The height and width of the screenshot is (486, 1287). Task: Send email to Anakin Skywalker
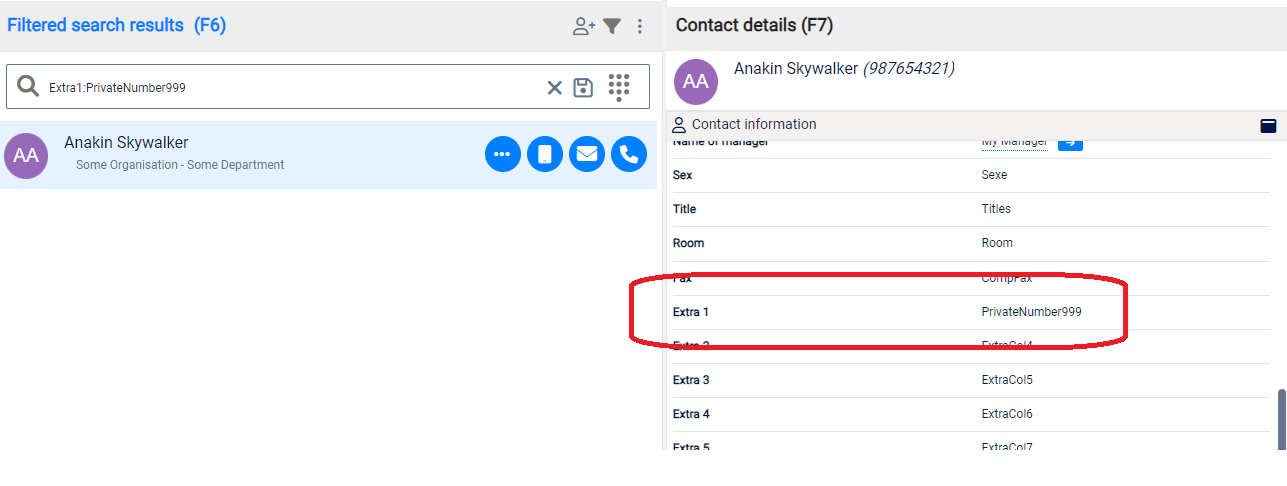587,154
